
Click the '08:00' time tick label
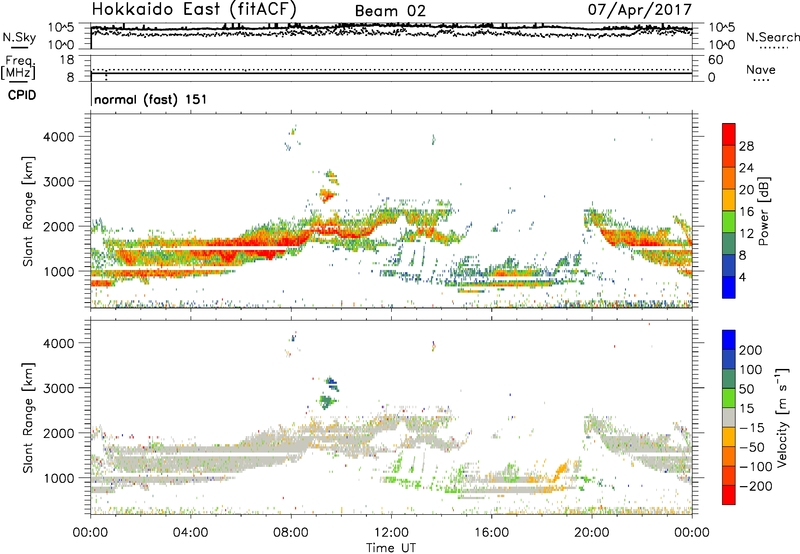click(291, 533)
